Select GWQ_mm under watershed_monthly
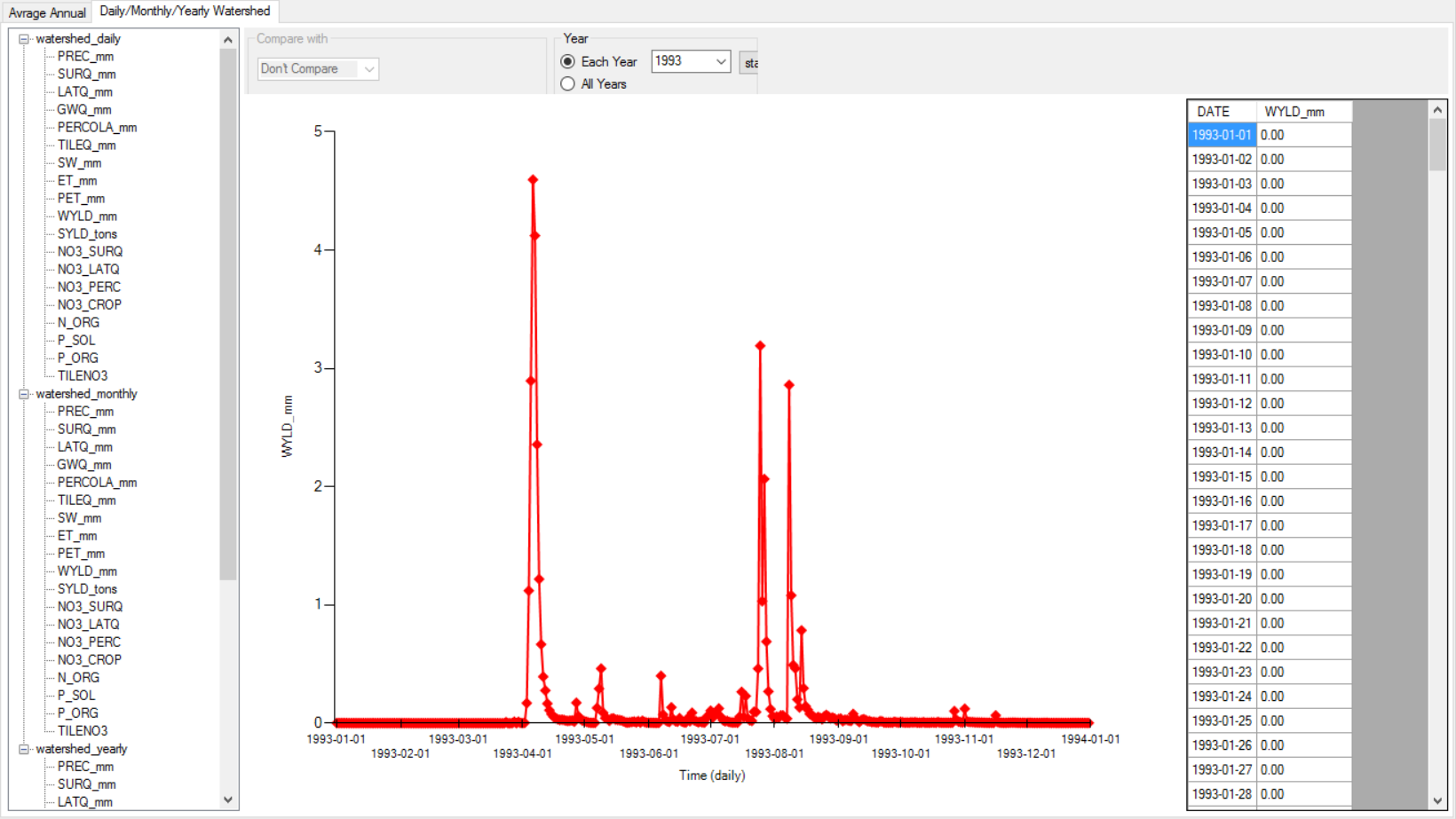The width and height of the screenshot is (1456, 819). [84, 465]
